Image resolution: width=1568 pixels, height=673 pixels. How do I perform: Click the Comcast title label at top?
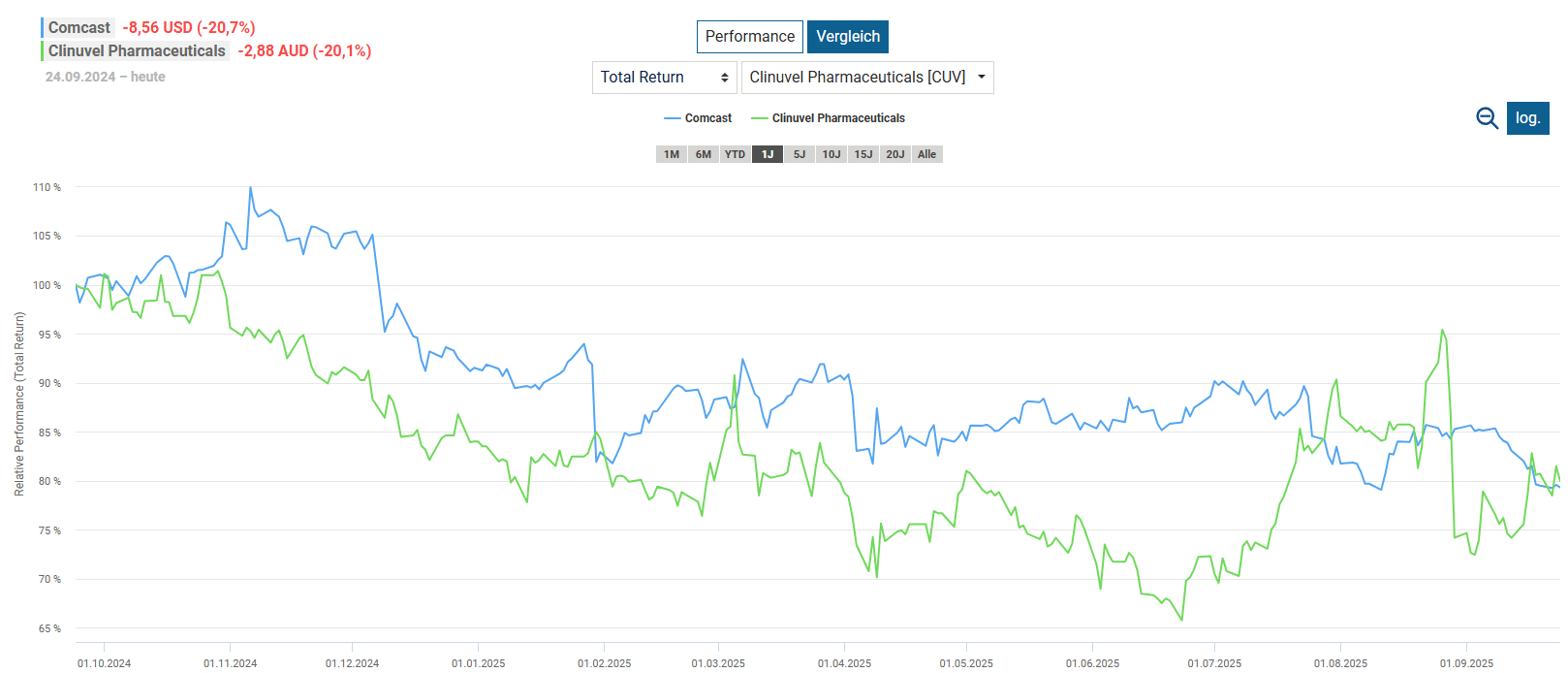[x=79, y=28]
